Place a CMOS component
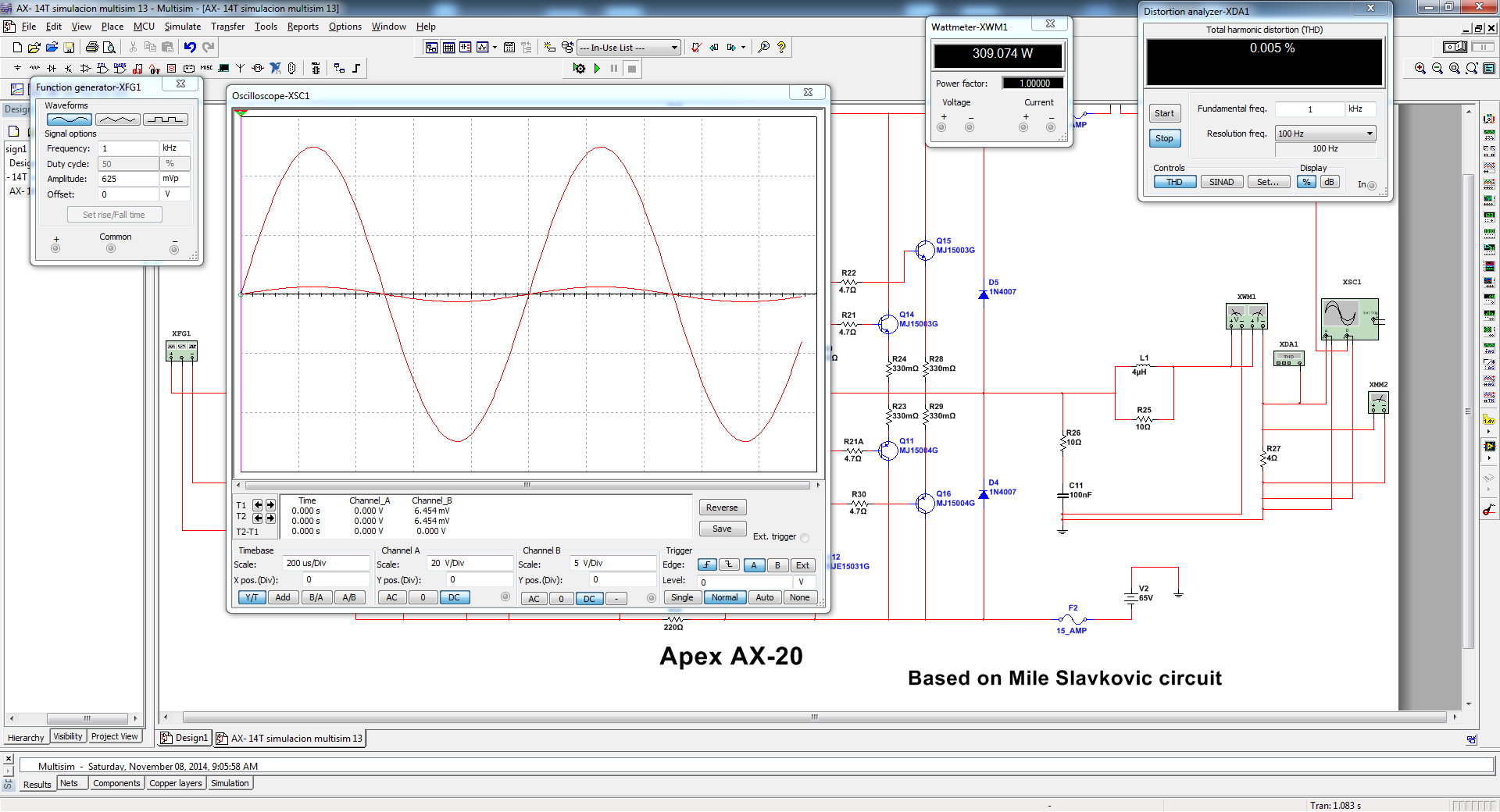 [120, 68]
